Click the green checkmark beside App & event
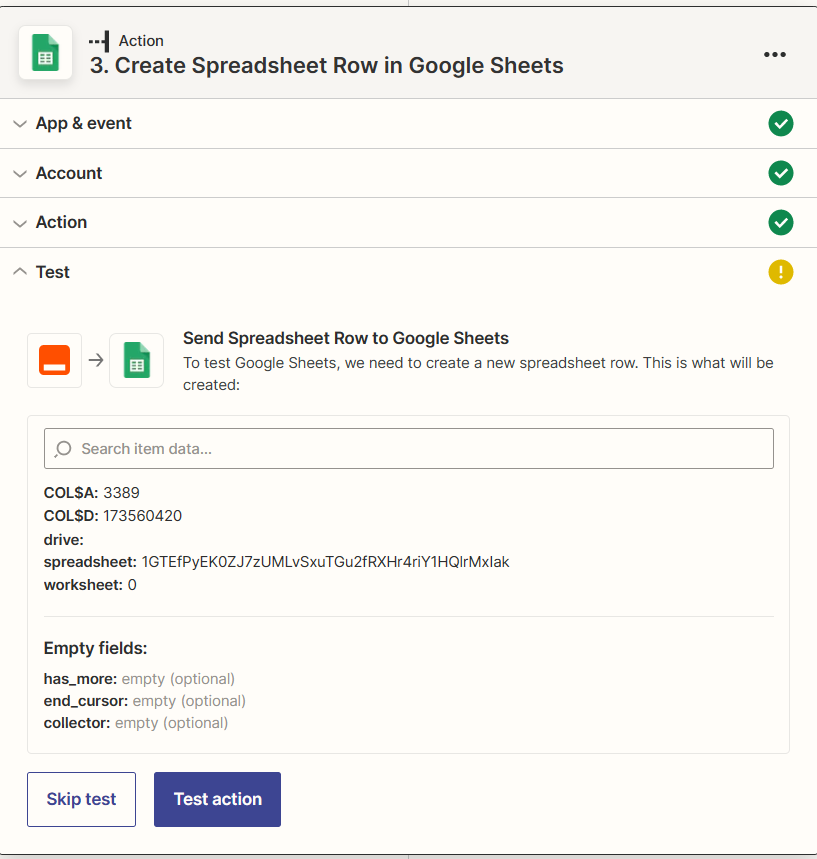 [x=780, y=124]
